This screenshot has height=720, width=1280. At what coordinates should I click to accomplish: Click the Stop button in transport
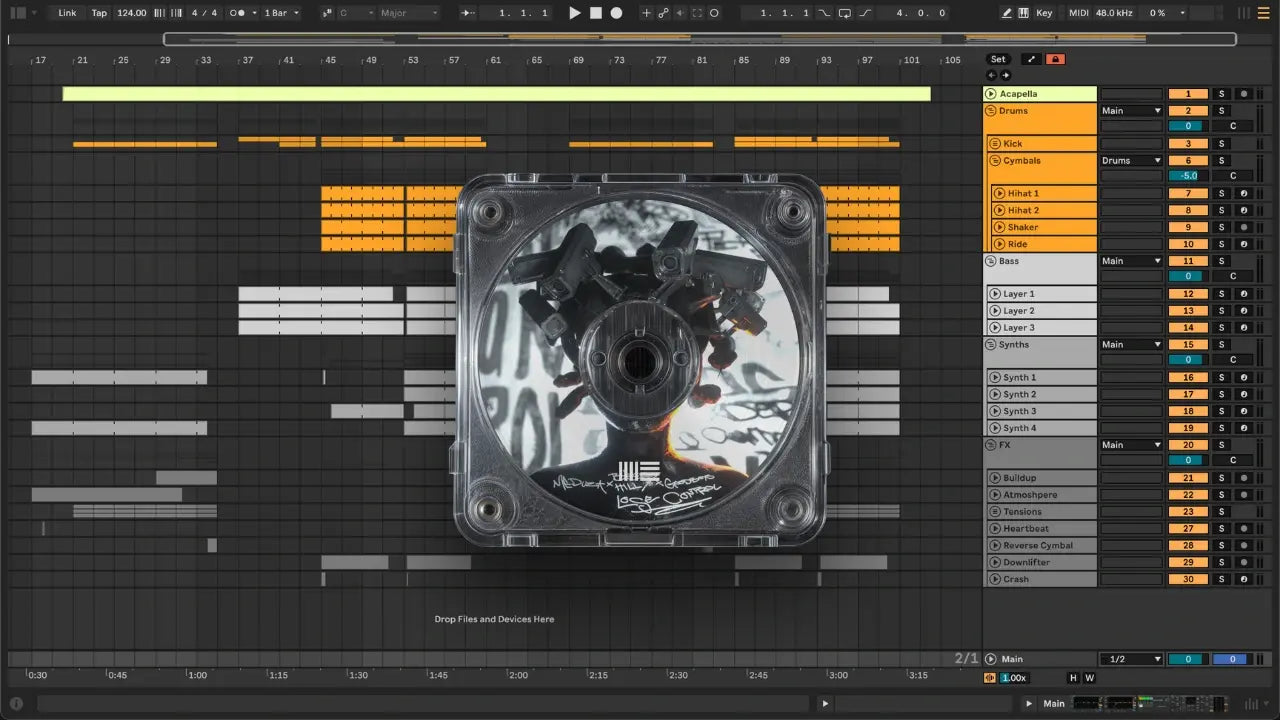coord(596,13)
